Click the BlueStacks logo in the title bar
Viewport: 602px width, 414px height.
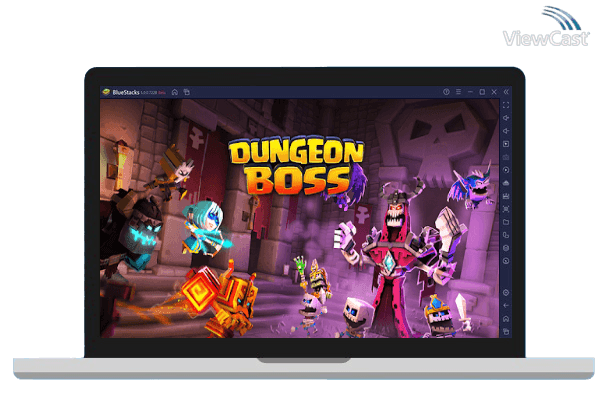click(x=106, y=92)
